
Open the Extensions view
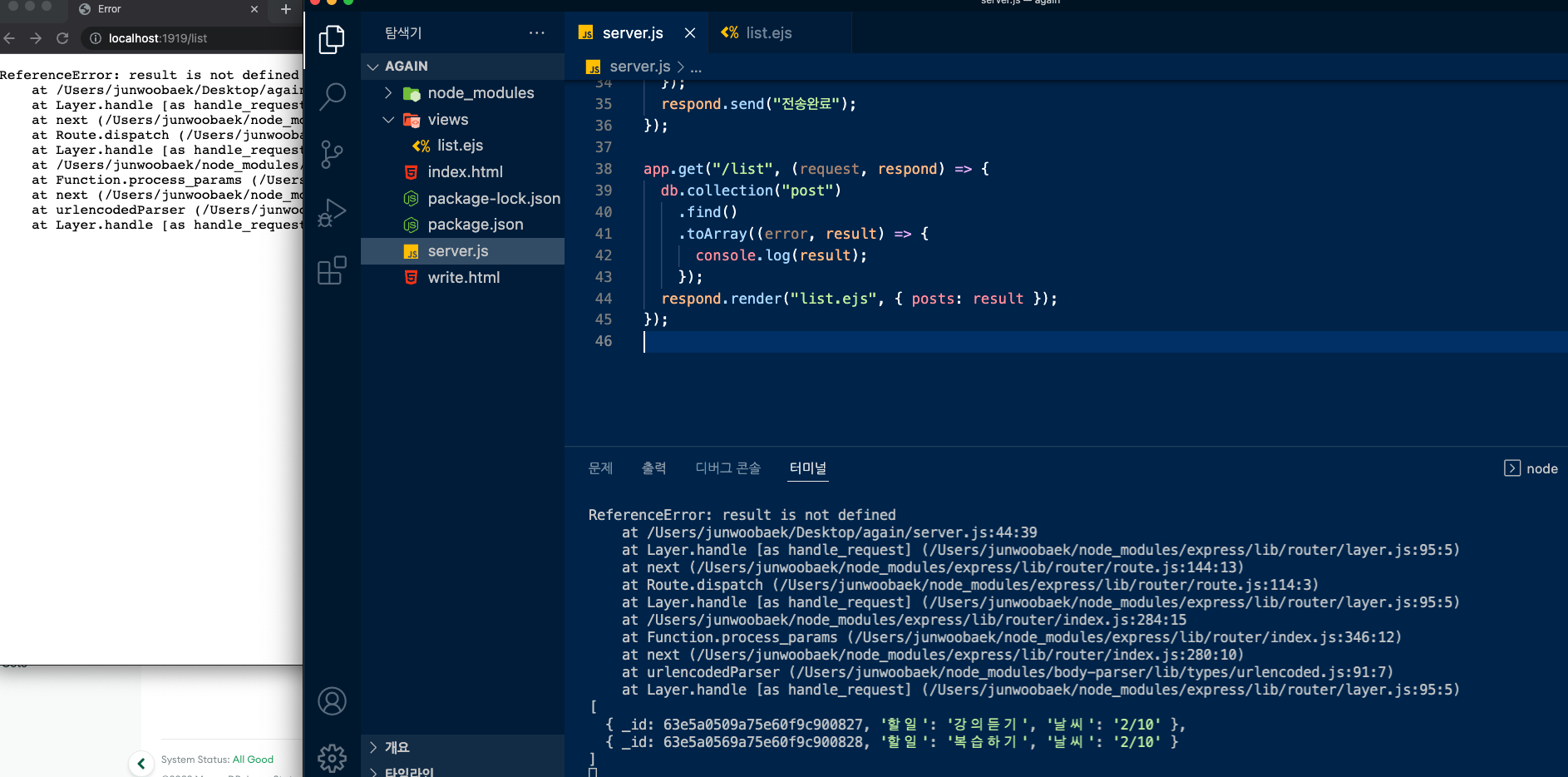pyautogui.click(x=332, y=270)
